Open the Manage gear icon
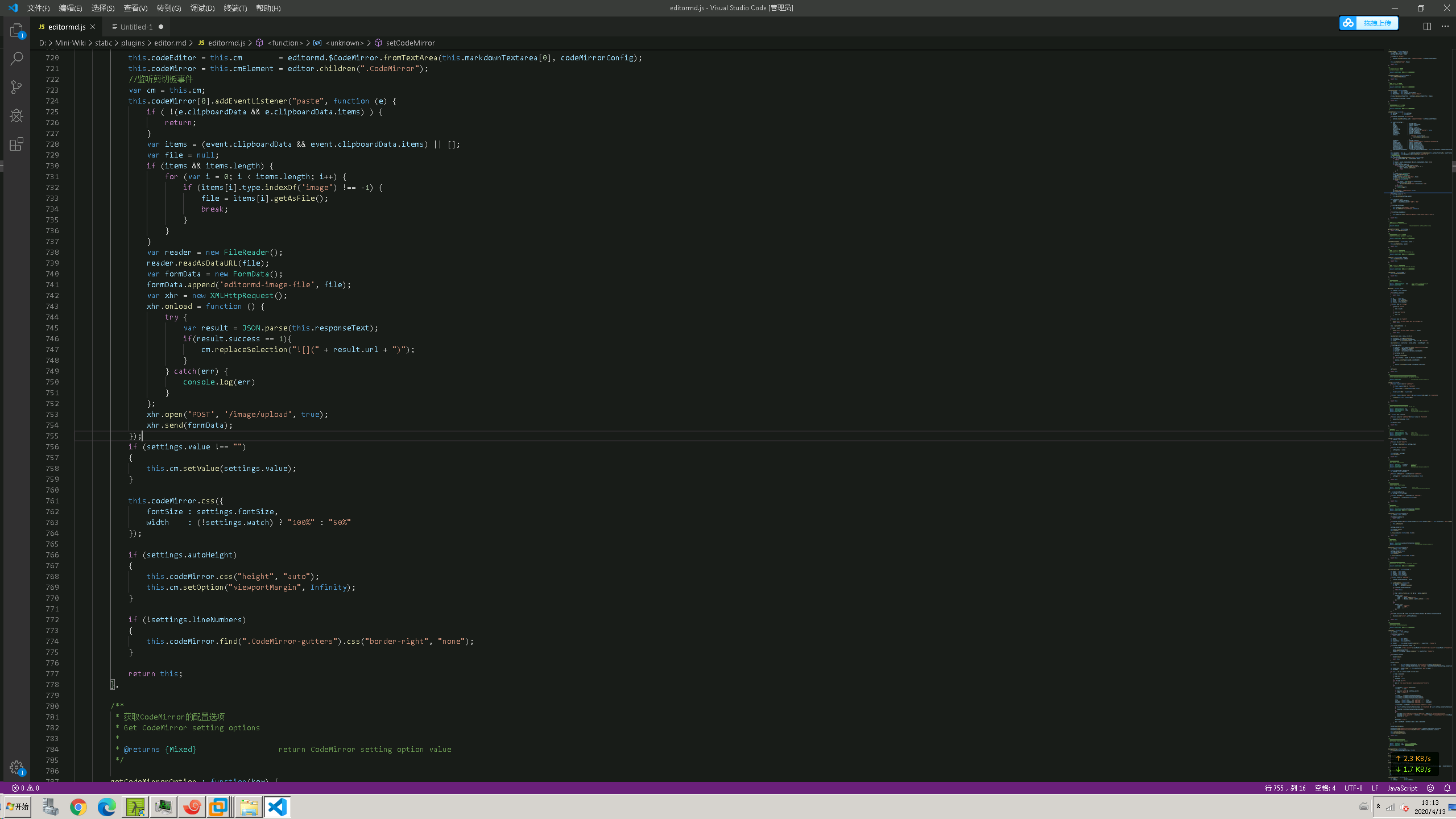1456x819 pixels. coord(16,767)
